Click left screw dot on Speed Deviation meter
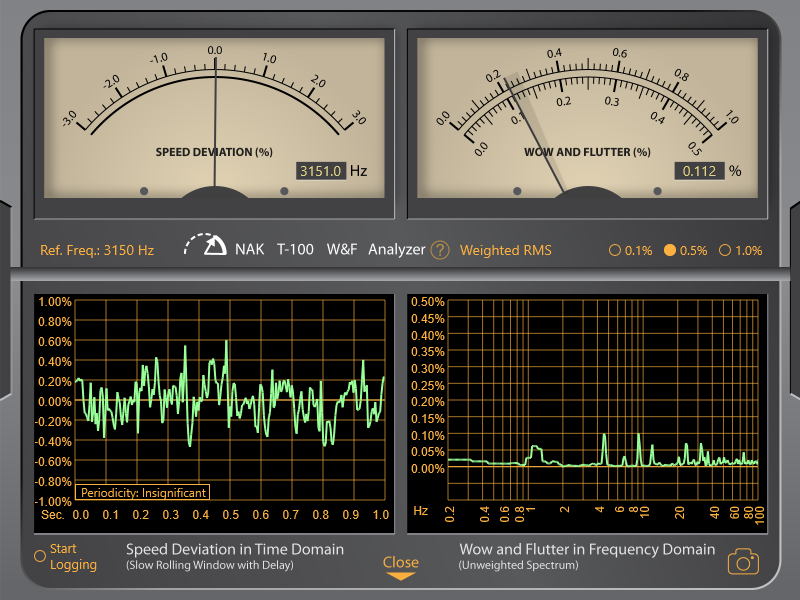Image resolution: width=800 pixels, height=600 pixels. click(144, 190)
